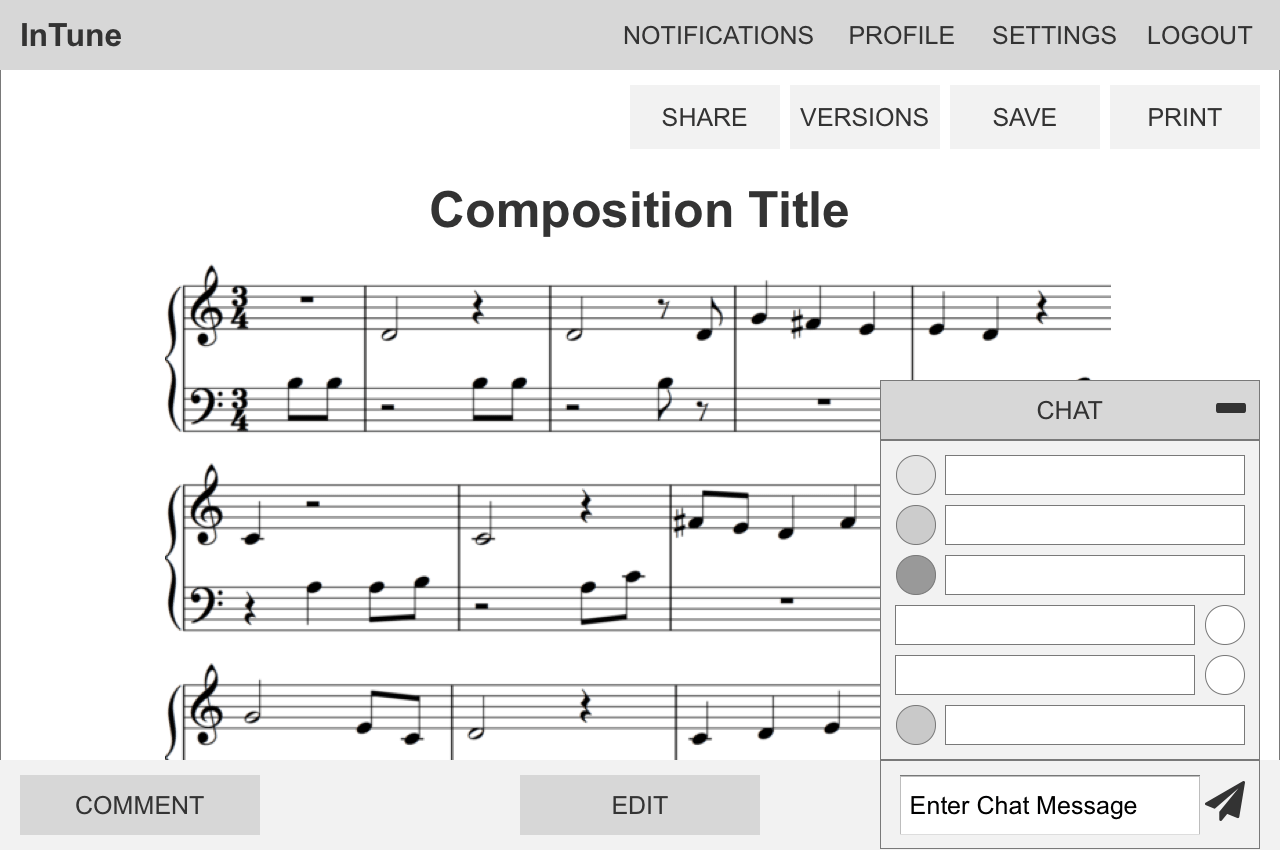Focus the Enter Chat Message field
This screenshot has height=850, width=1280.
[1048, 805]
